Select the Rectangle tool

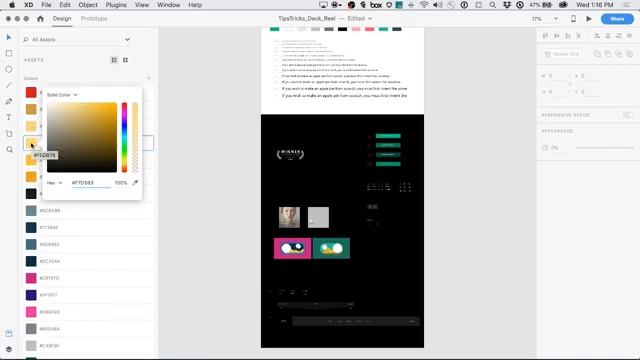tap(9, 53)
